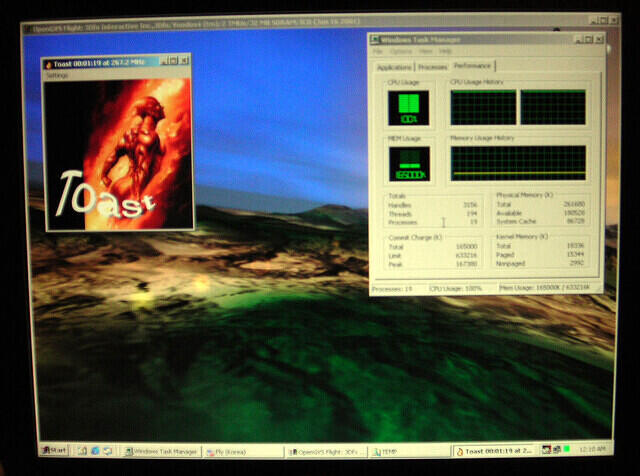Click the right CPU Usage History graph

click(x=553, y=107)
